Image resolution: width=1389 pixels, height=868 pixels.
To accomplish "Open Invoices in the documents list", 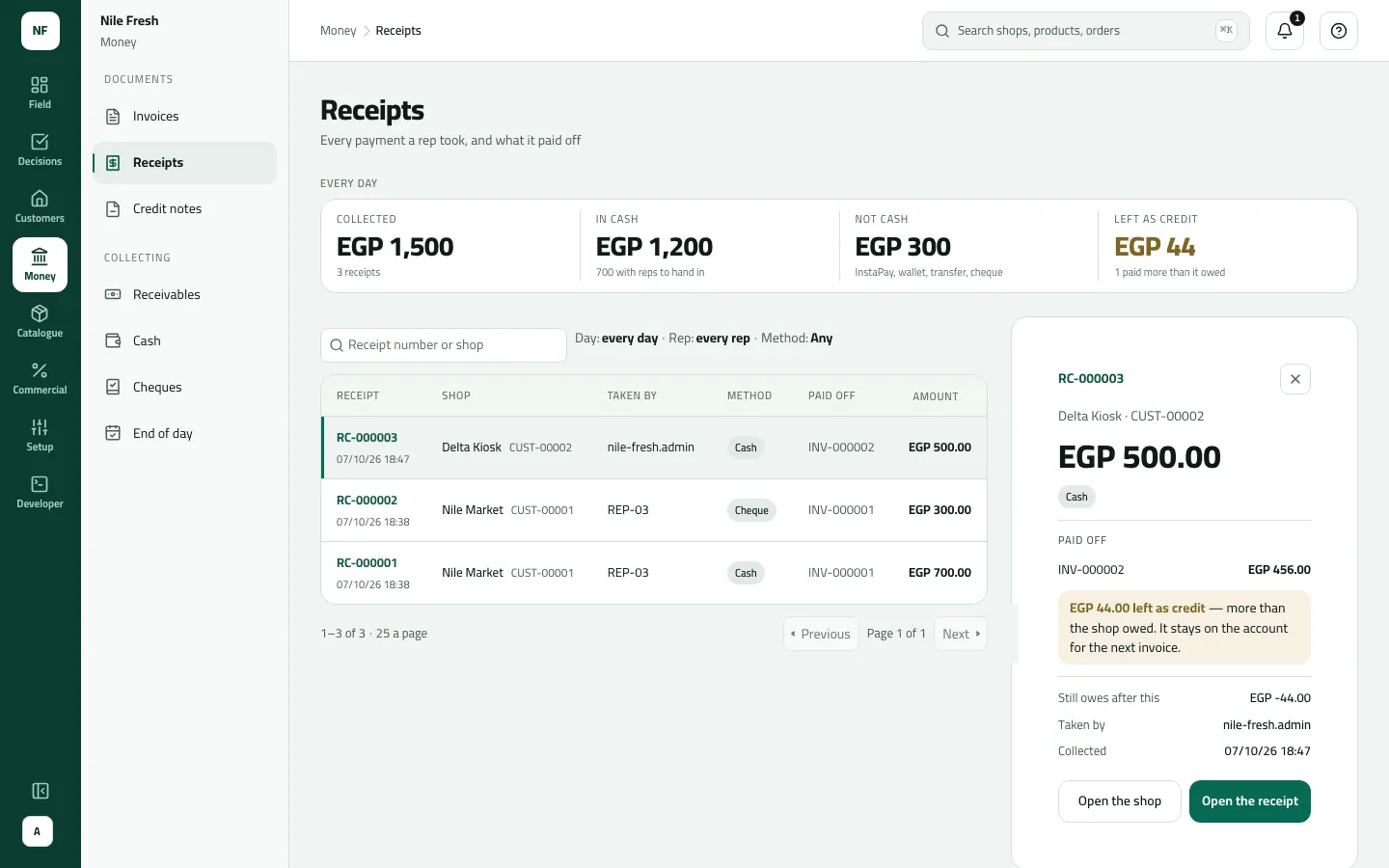I will coord(184,117).
